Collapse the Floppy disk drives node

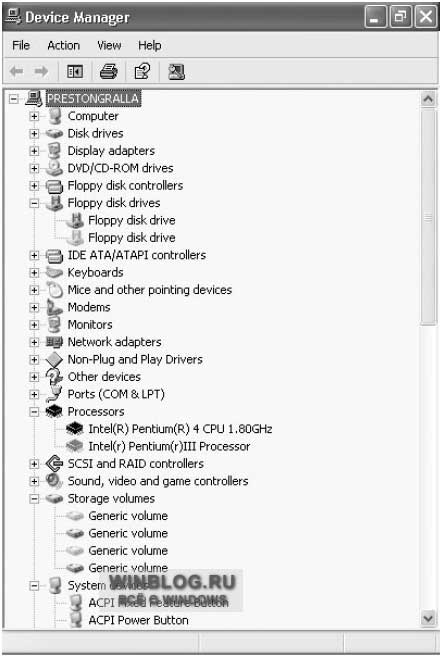(34, 203)
